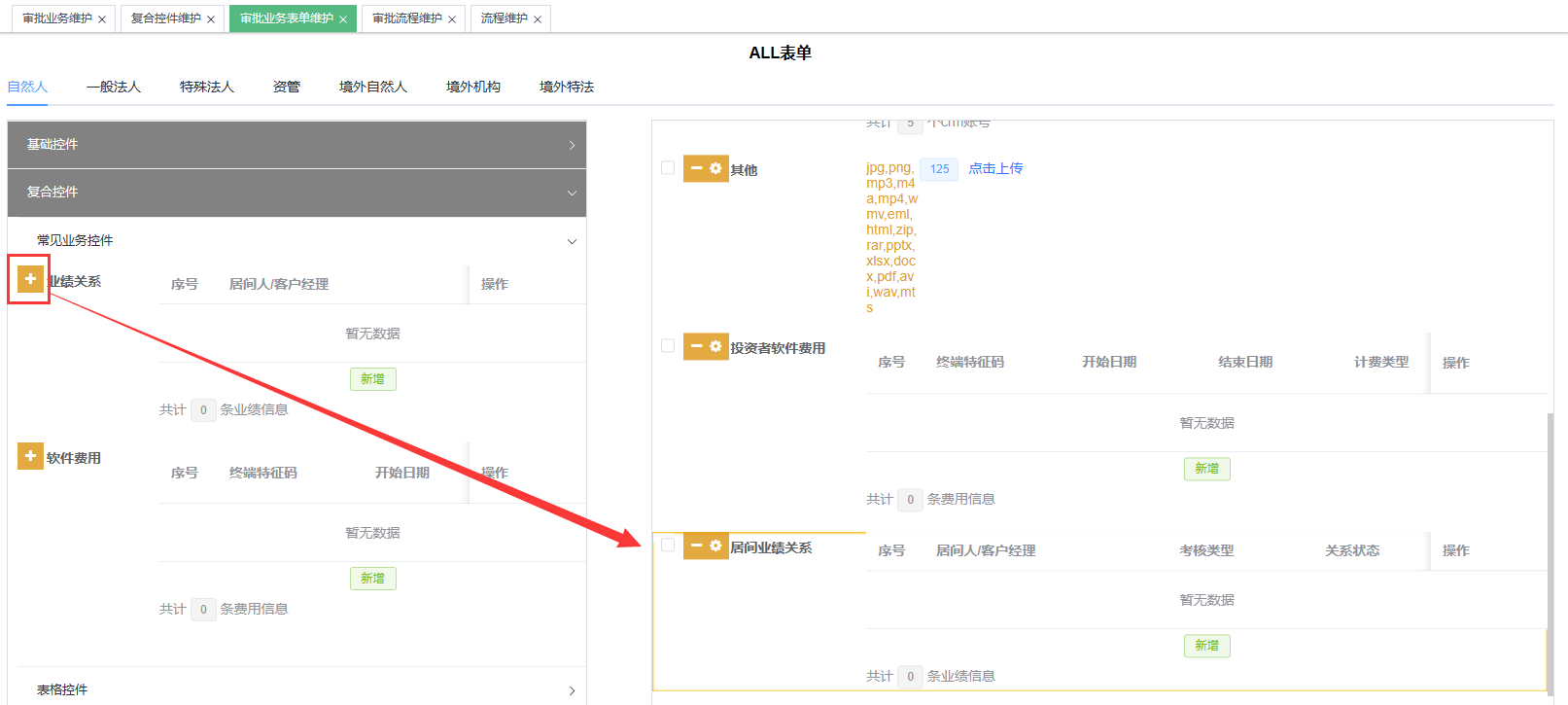Select the 一般法人 form tab
Image resolution: width=1568 pixels, height=705 pixels.
pos(114,87)
